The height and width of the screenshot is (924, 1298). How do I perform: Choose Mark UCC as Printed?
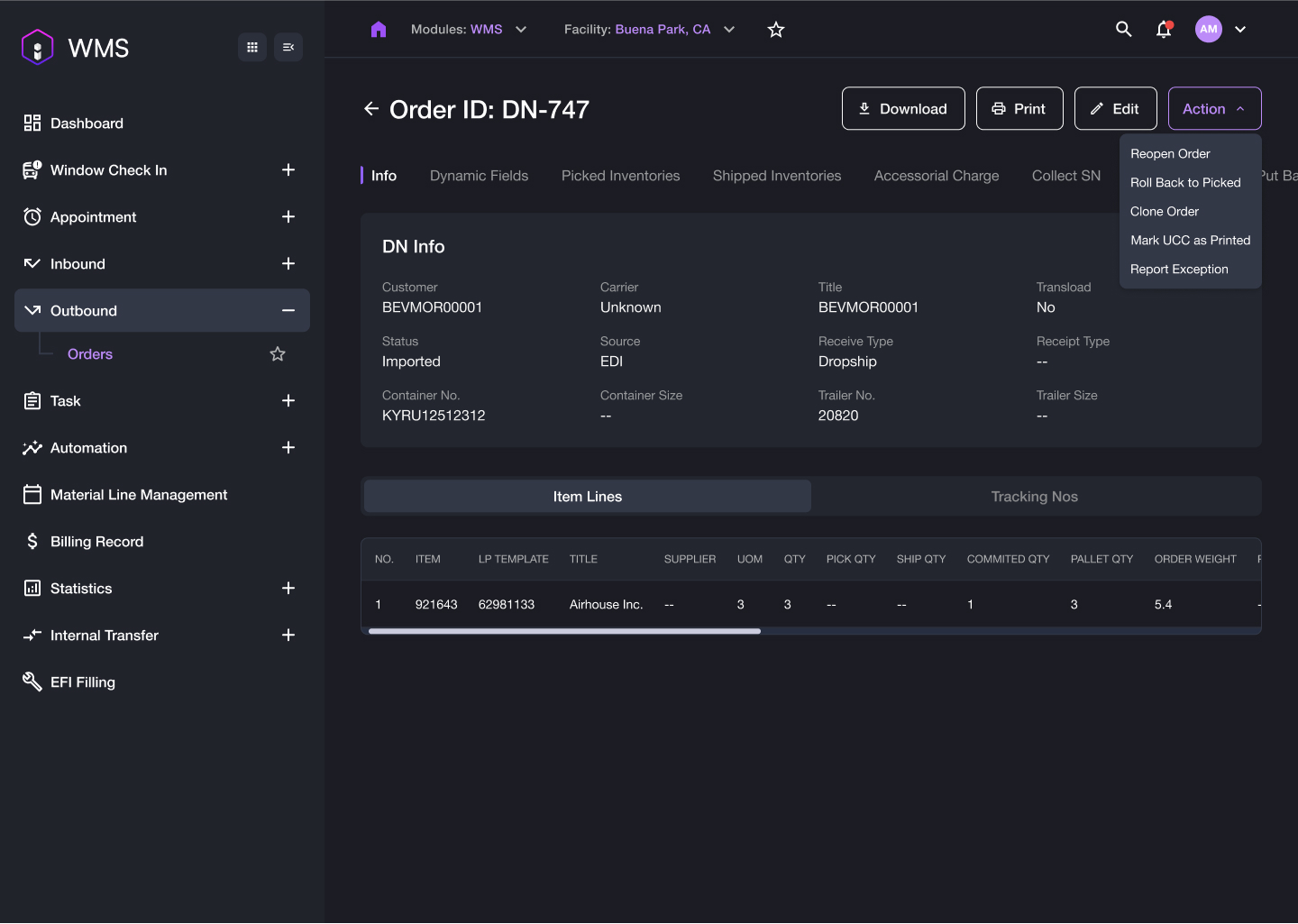point(1190,240)
